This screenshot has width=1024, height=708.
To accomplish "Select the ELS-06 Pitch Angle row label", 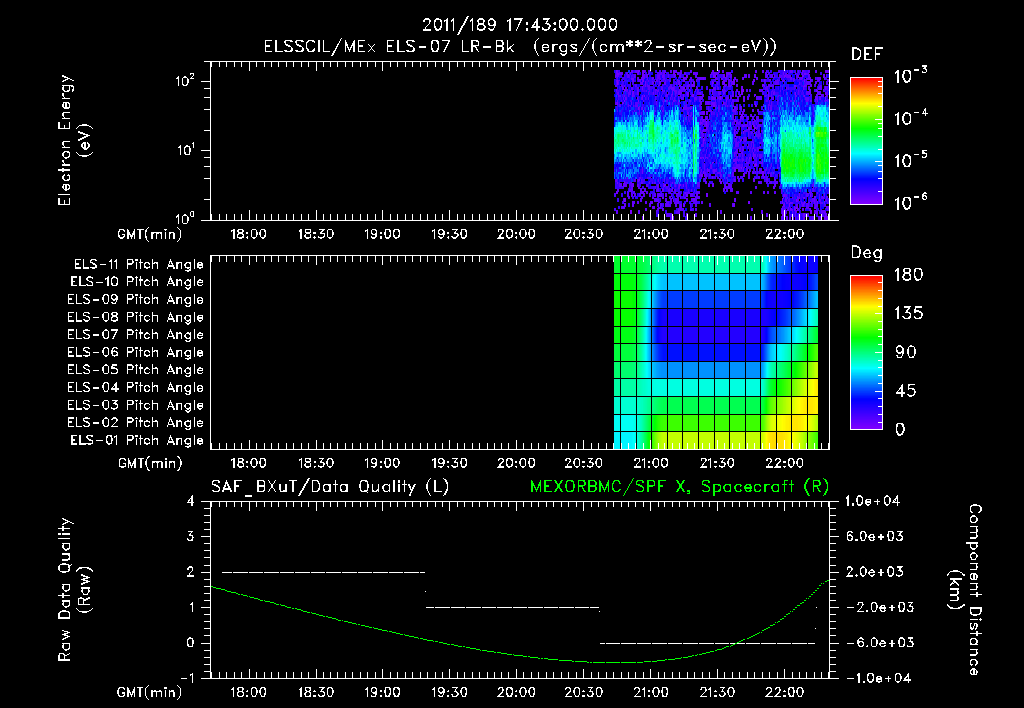I will tap(136, 353).
